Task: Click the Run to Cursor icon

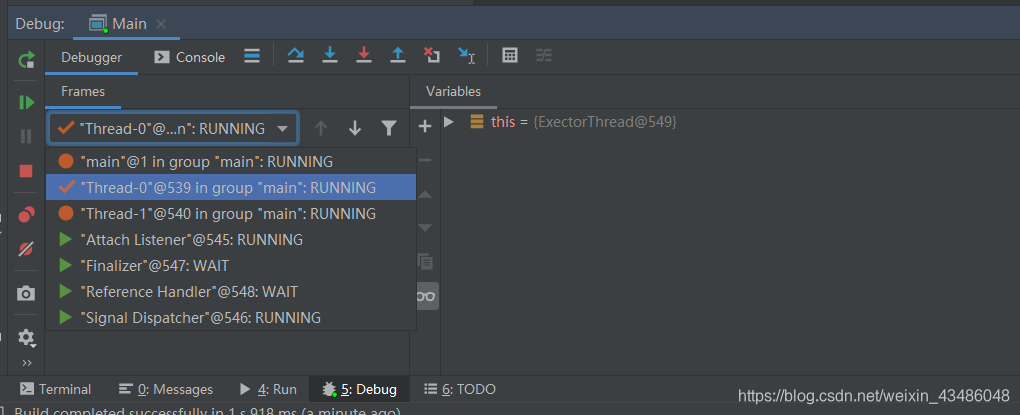Action: (466, 56)
